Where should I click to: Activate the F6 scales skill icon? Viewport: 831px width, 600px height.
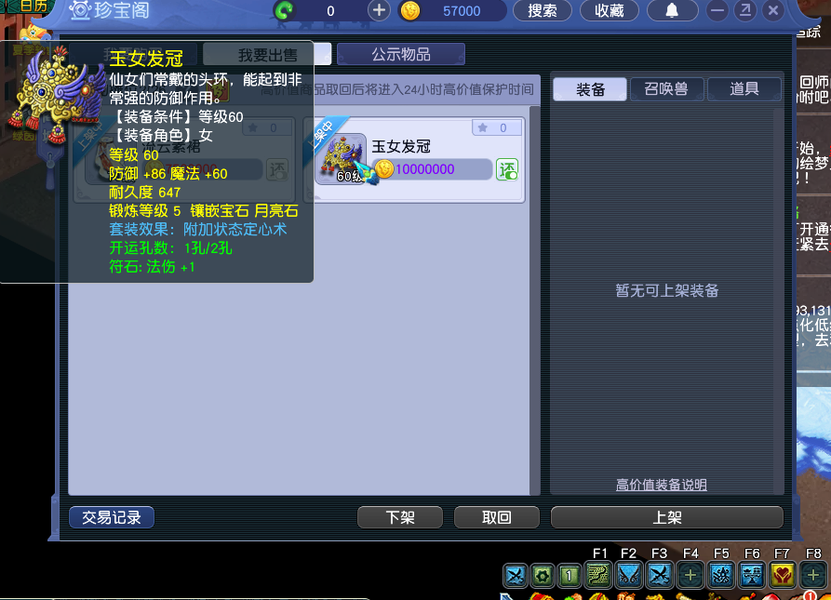752,575
